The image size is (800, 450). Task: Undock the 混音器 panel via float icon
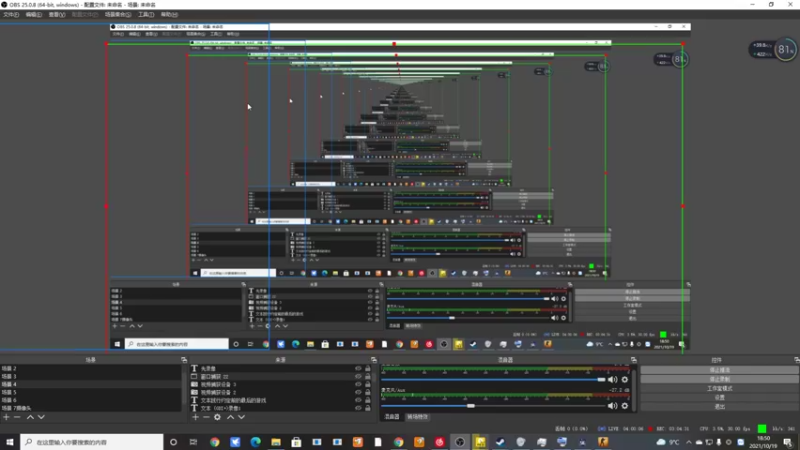[x=634, y=360]
